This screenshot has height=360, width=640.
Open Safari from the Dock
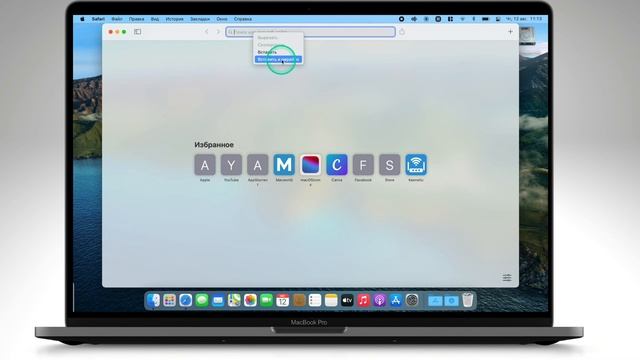tap(186, 300)
